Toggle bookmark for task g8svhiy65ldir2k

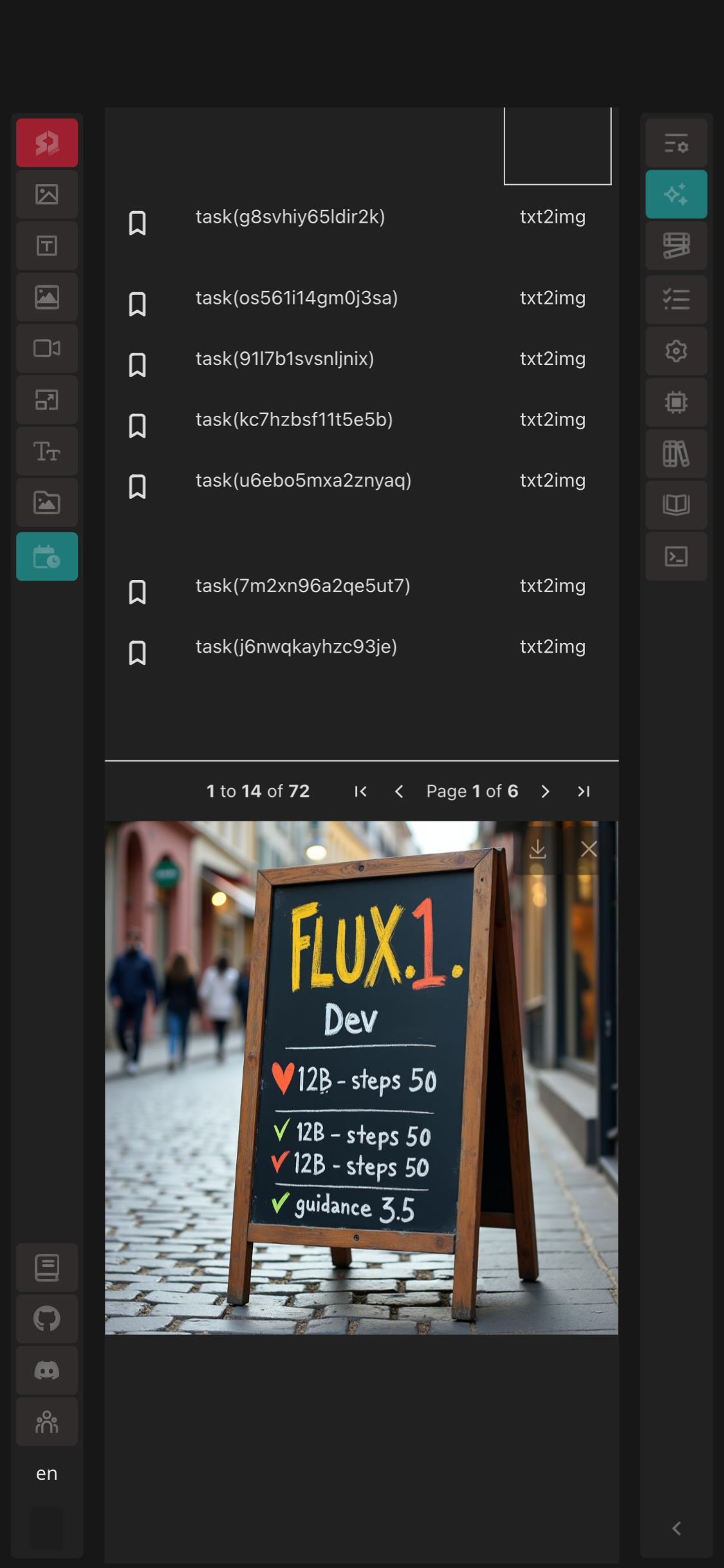[x=137, y=223]
